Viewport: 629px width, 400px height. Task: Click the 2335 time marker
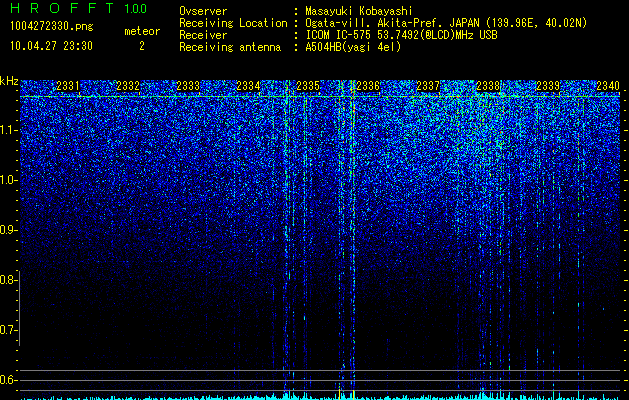click(x=308, y=86)
